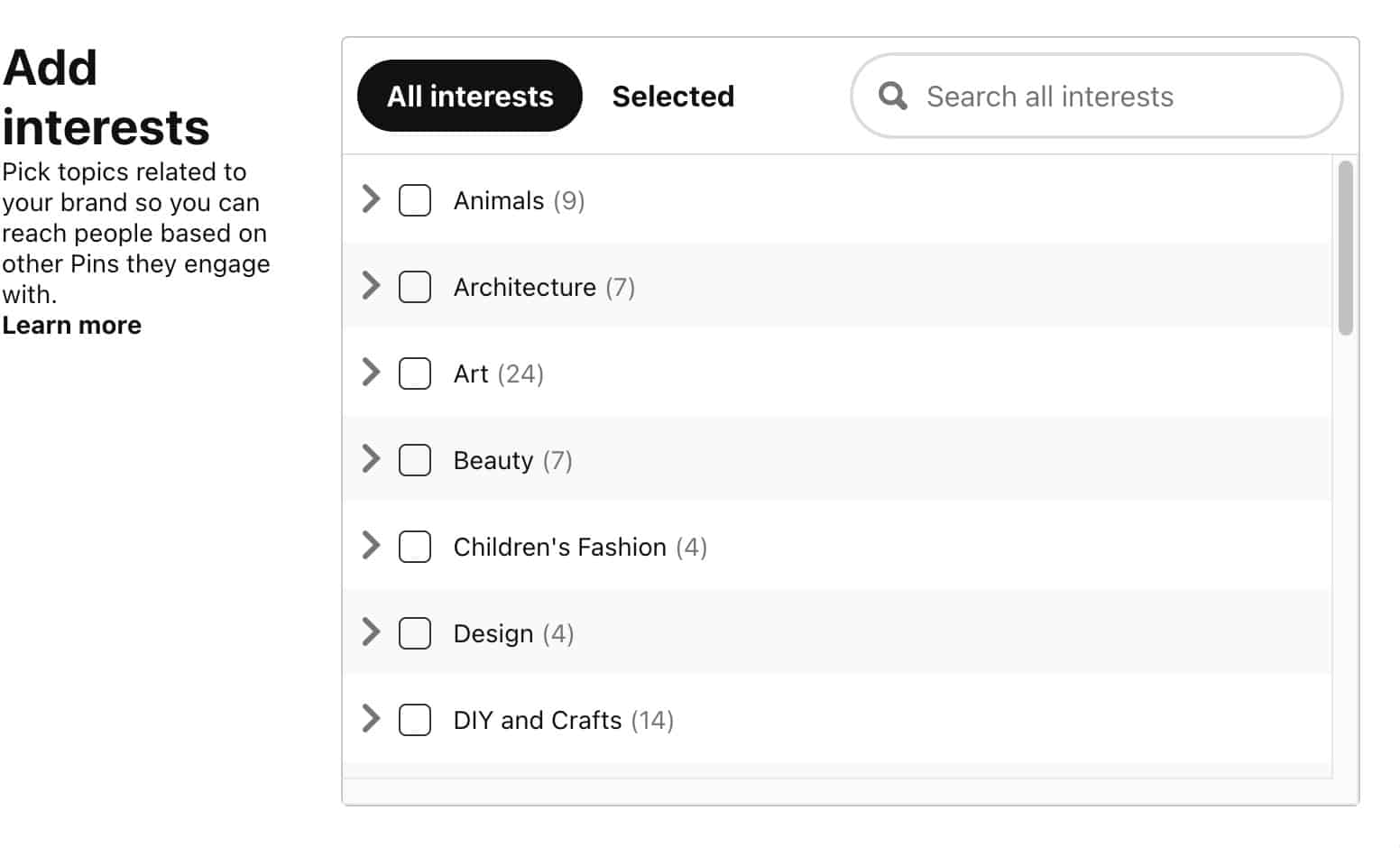
Task: Check the Animals checkbox
Action: click(x=415, y=200)
